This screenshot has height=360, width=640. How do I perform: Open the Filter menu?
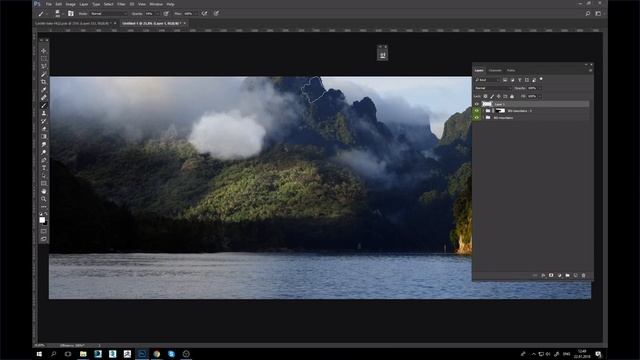[x=121, y=4]
